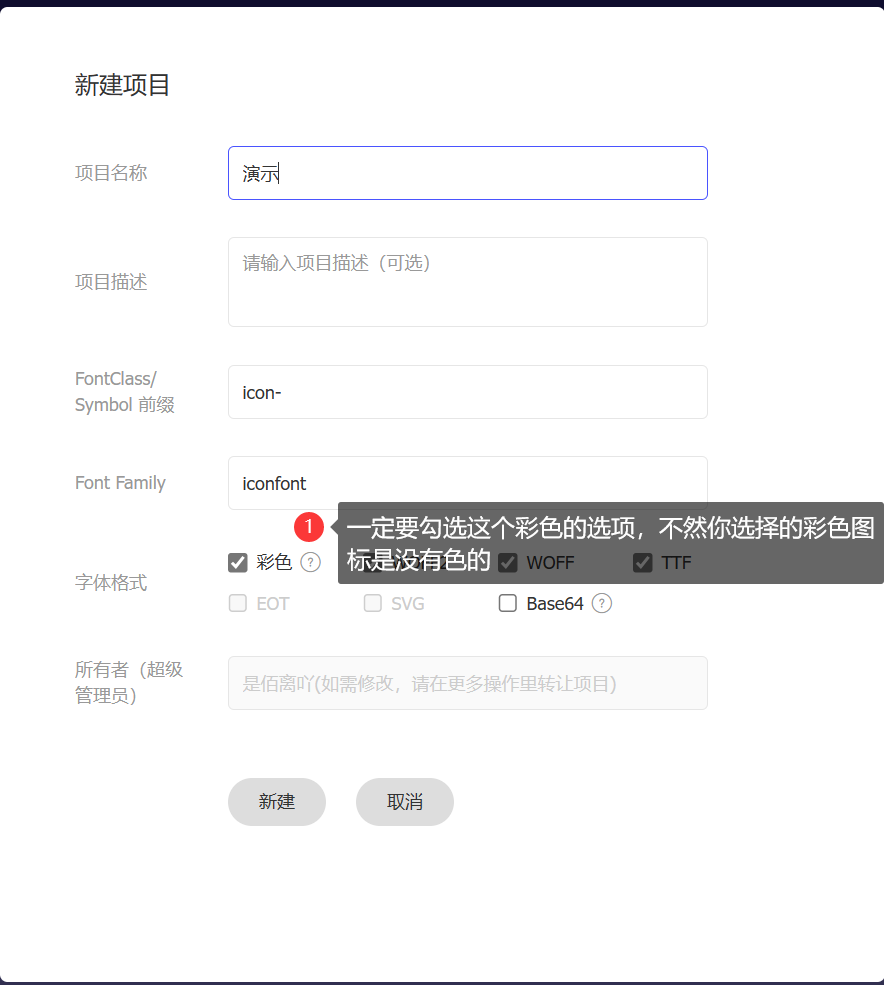Image resolution: width=884 pixels, height=985 pixels.
Task: Click the Font Family field showing iconfont
Action: coord(467,483)
